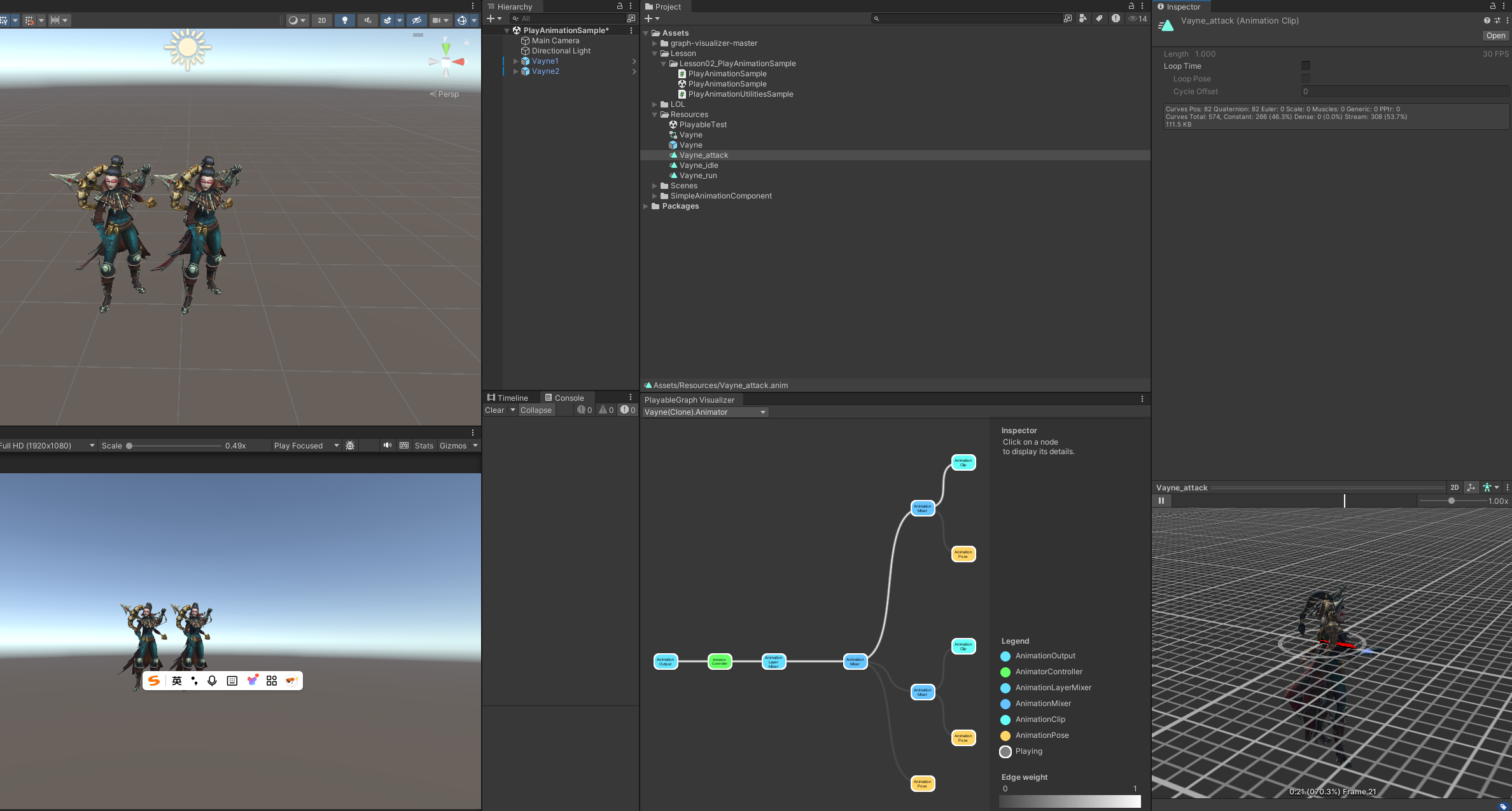Toggle the Collapse button in Console

(536, 410)
